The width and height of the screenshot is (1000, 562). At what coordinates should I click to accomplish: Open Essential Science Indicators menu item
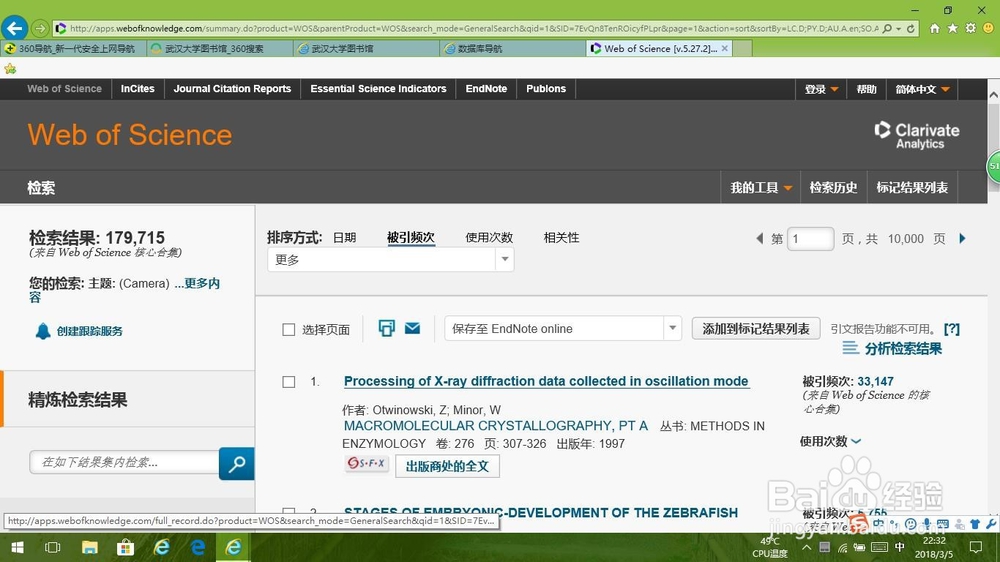coord(378,89)
